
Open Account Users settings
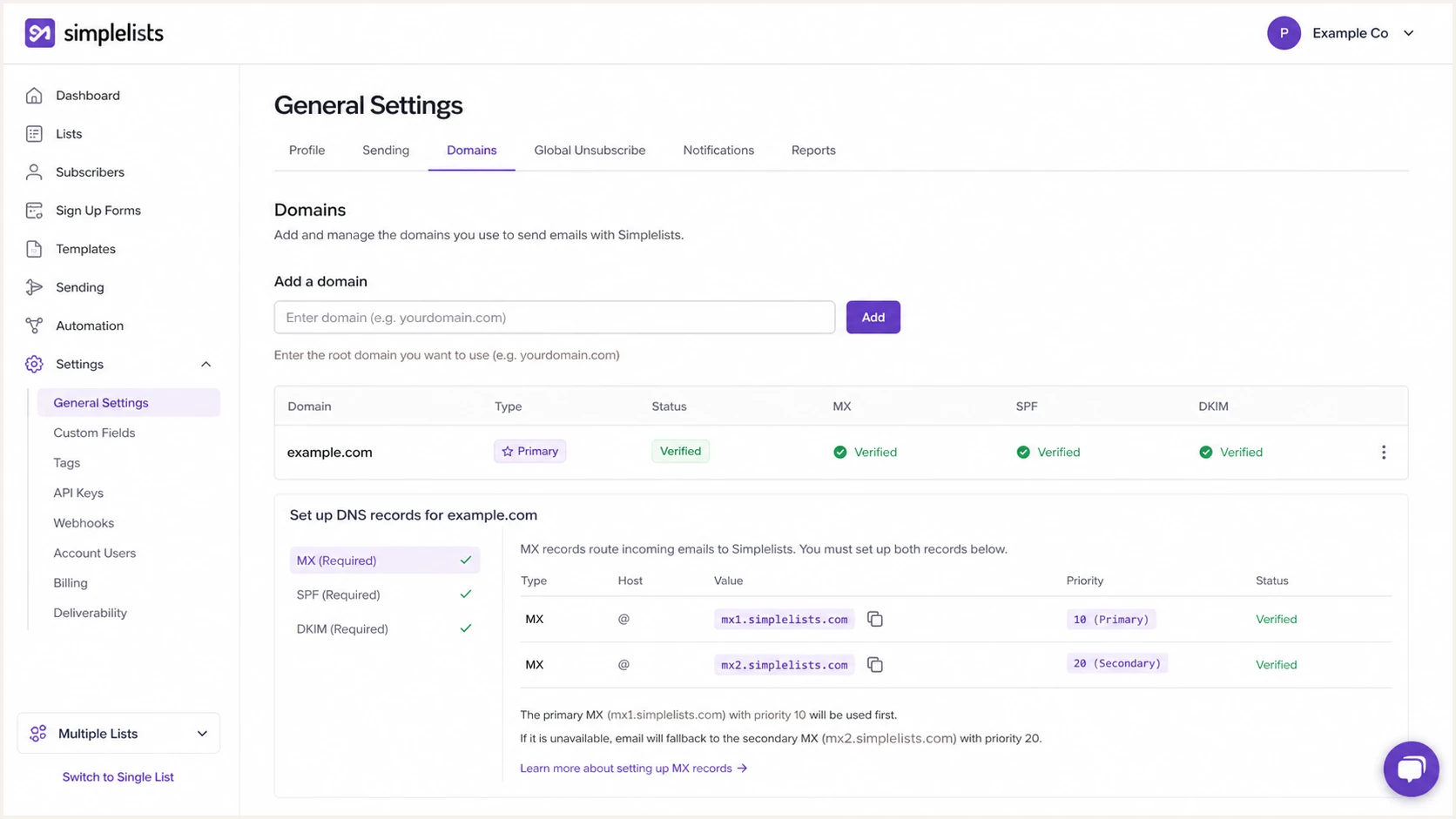[x=95, y=554]
